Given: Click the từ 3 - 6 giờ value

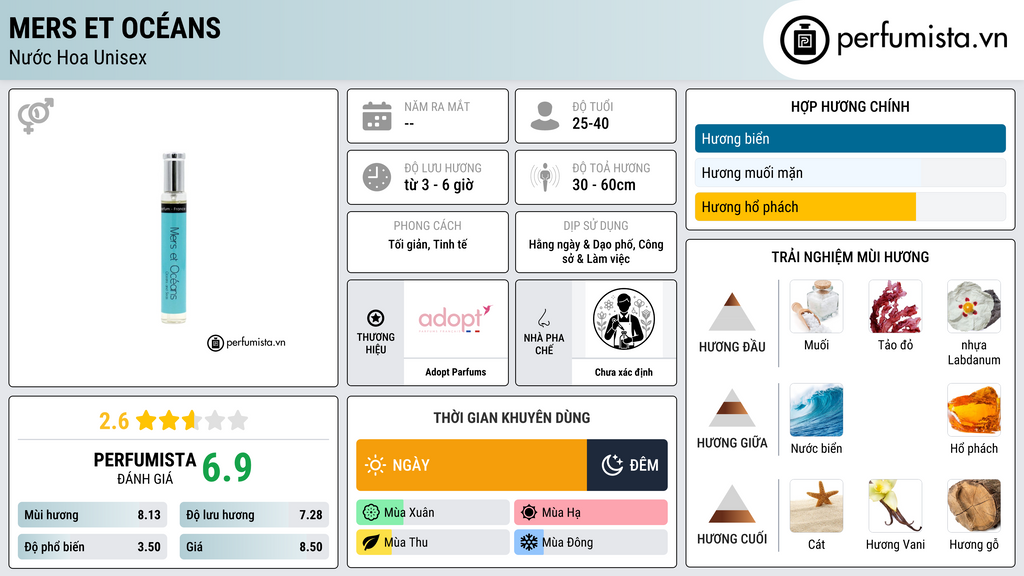Looking at the screenshot, I should (x=439, y=185).
